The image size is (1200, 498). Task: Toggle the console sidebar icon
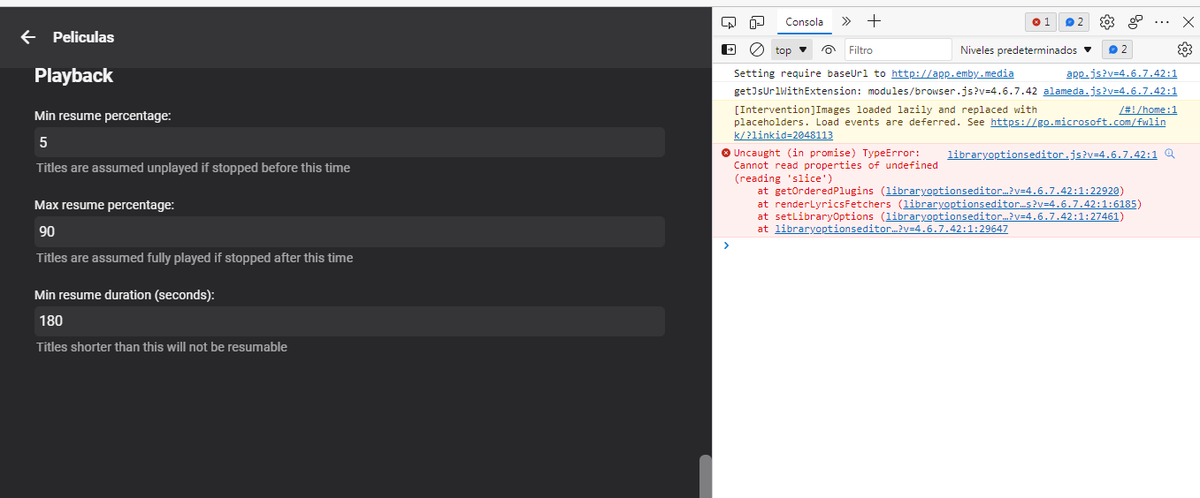729,49
